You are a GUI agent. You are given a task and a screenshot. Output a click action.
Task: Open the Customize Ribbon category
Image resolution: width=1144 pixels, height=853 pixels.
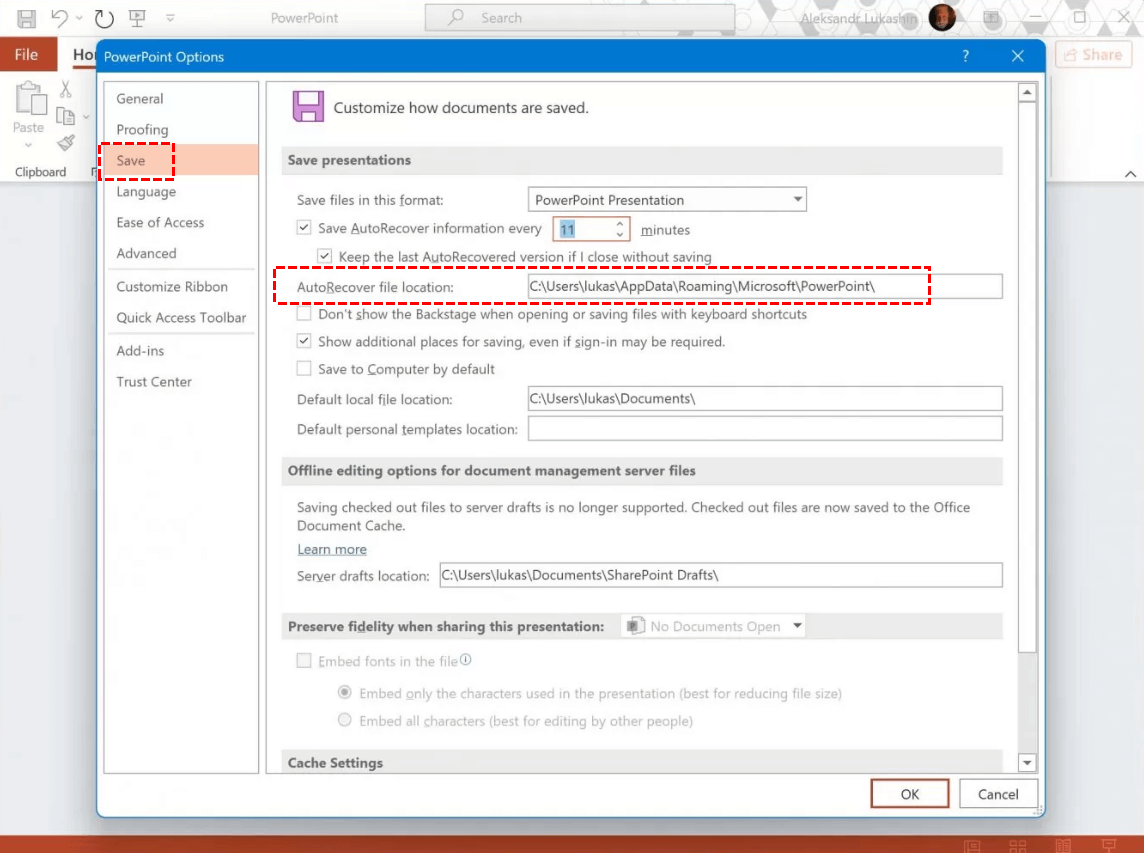point(181,287)
